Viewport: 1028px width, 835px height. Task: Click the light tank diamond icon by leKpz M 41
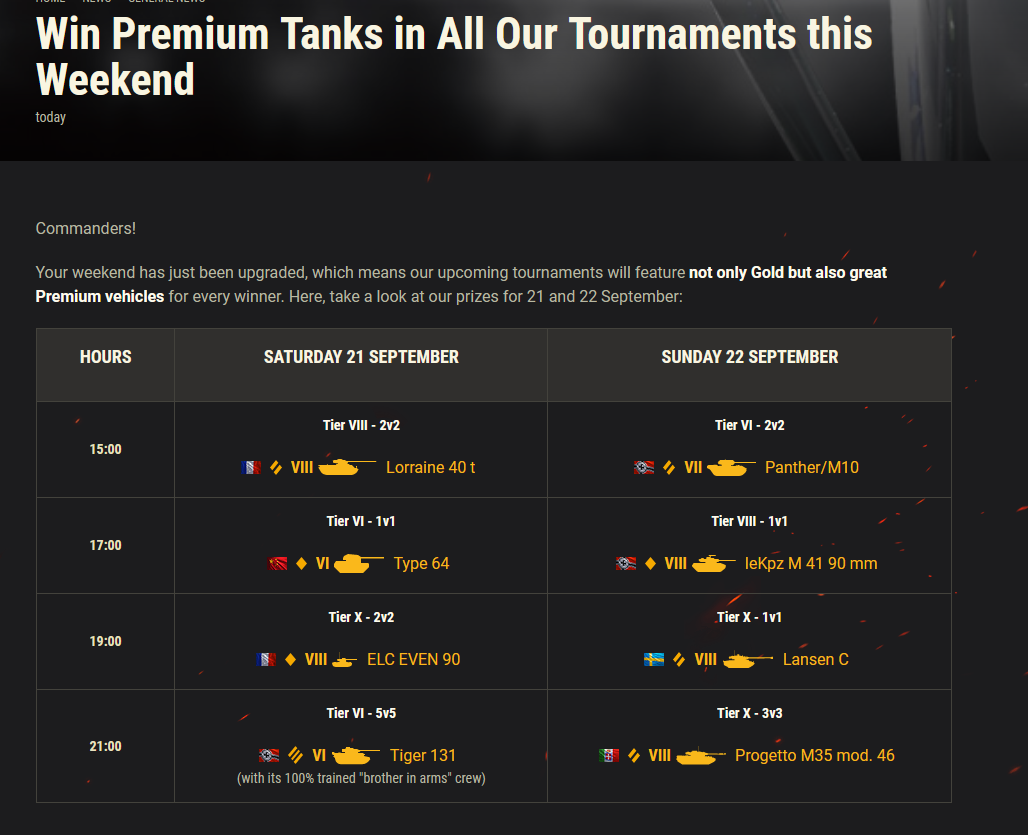[x=650, y=563]
